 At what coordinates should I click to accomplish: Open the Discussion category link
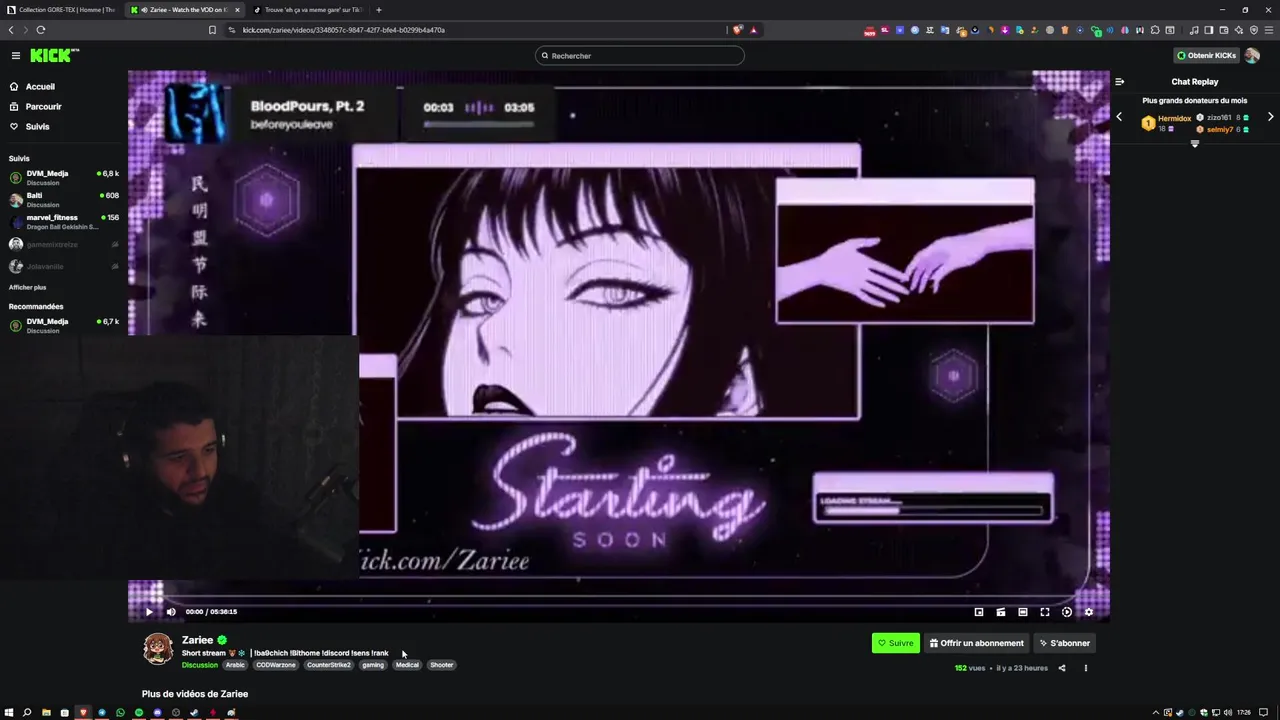[x=200, y=665]
